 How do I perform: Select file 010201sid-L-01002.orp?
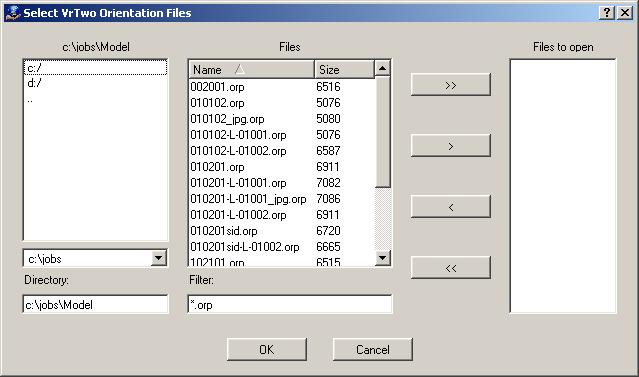(x=245, y=247)
